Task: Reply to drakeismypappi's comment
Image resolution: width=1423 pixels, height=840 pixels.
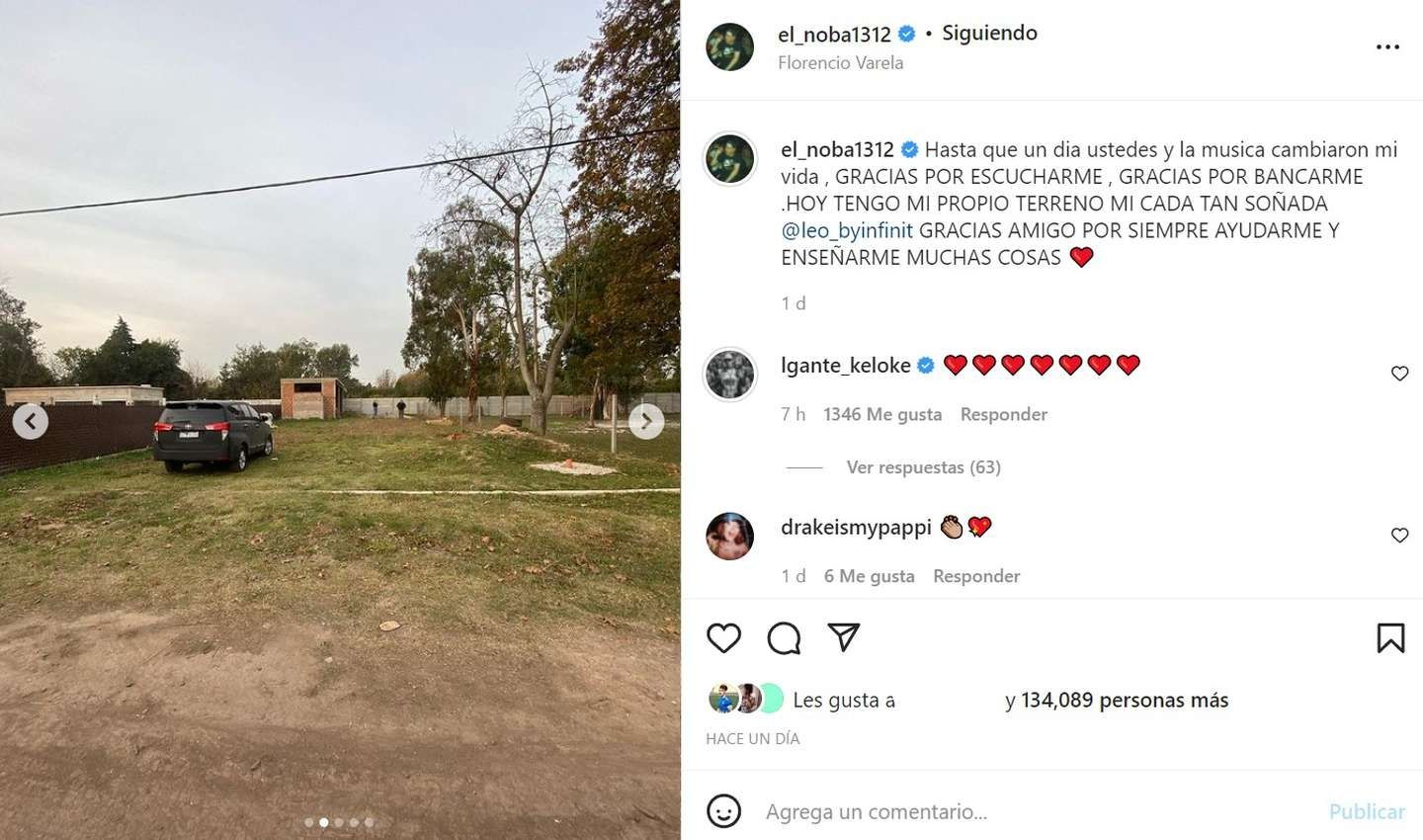Action: click(976, 576)
